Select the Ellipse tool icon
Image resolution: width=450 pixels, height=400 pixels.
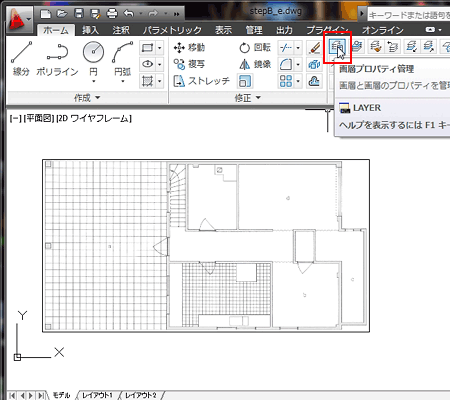pos(147,64)
